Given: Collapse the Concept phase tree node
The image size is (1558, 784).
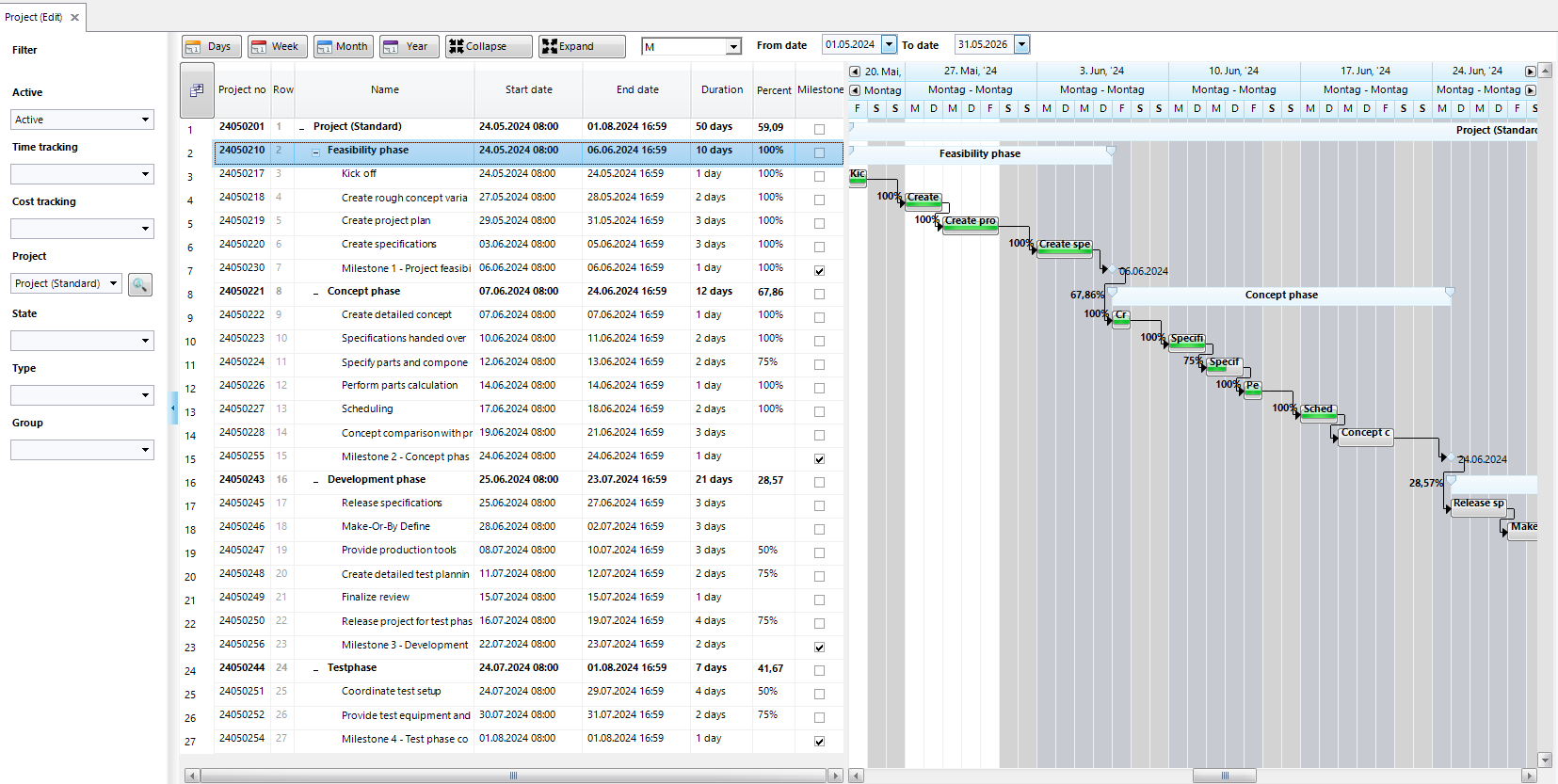Looking at the screenshot, I should pos(316,293).
